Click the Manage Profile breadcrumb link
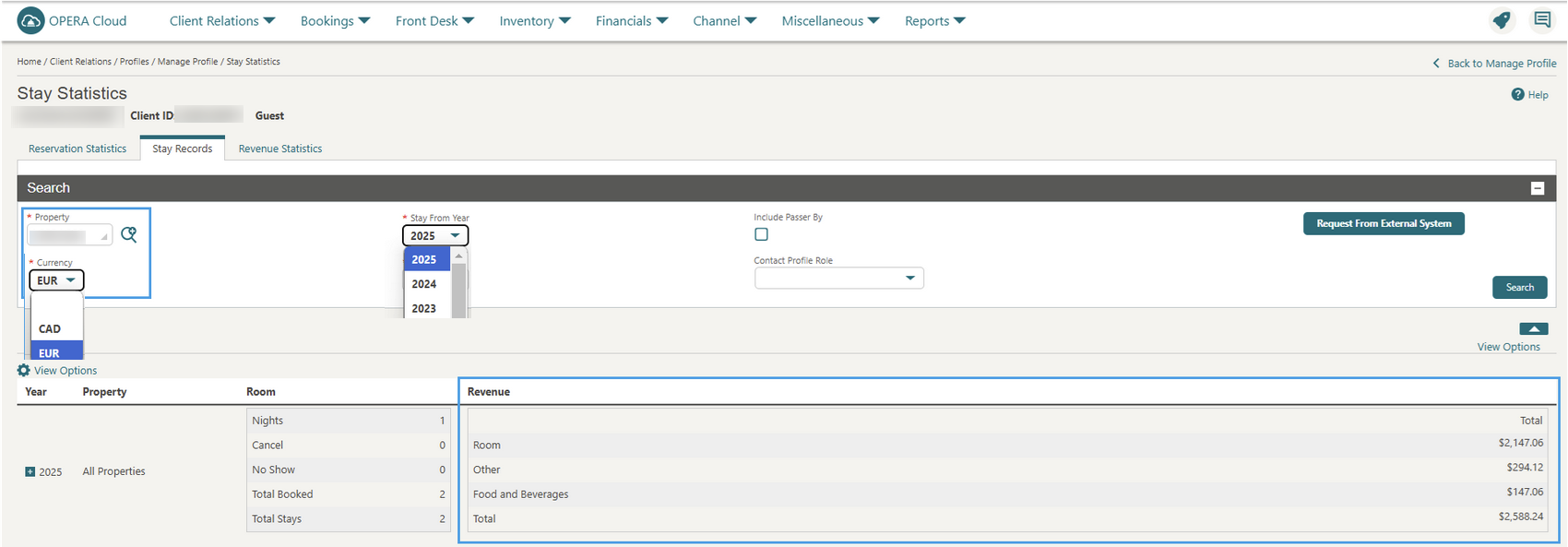The image size is (1568, 547). pyautogui.click(x=187, y=62)
